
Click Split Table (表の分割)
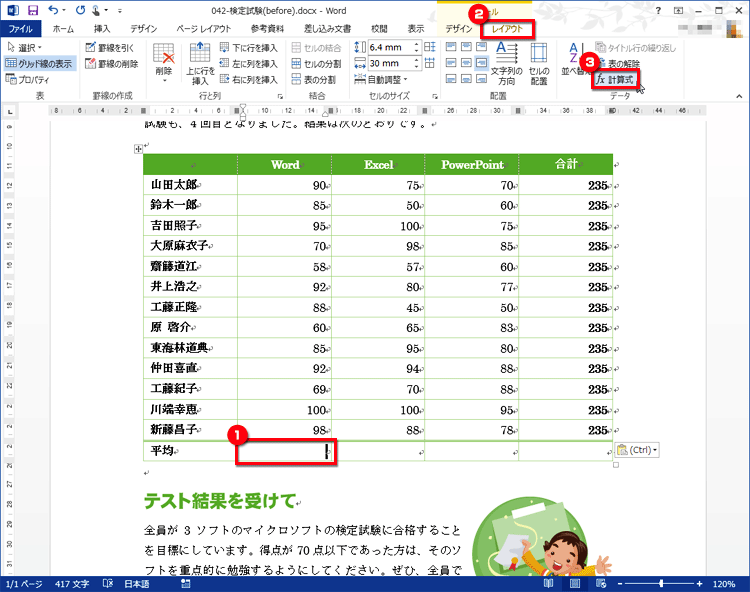coord(314,79)
